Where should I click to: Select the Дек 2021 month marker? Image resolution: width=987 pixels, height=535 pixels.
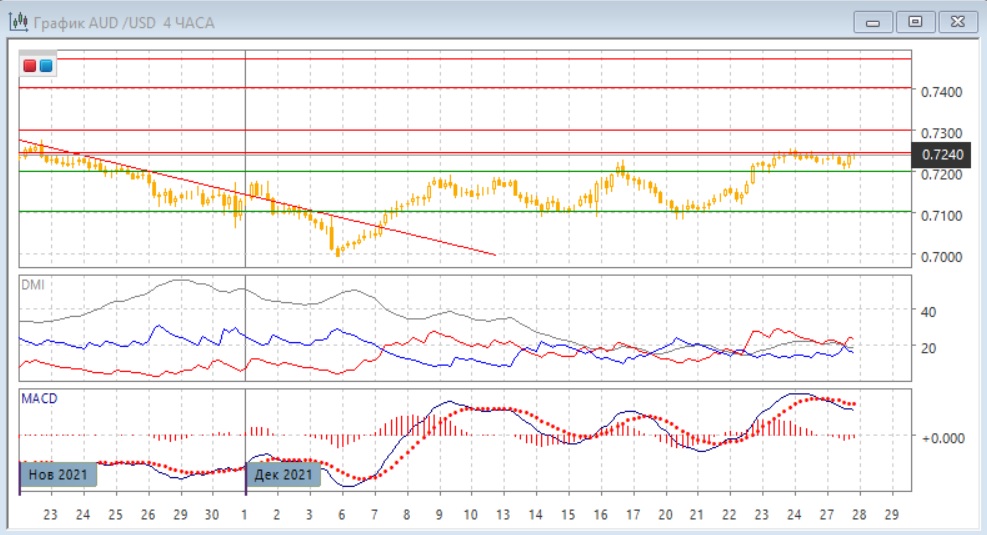(x=284, y=474)
